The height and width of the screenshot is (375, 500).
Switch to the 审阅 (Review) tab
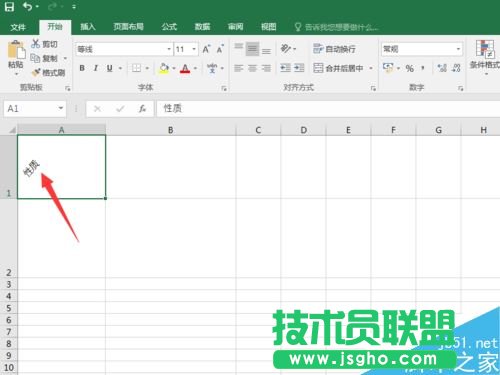pyautogui.click(x=236, y=27)
